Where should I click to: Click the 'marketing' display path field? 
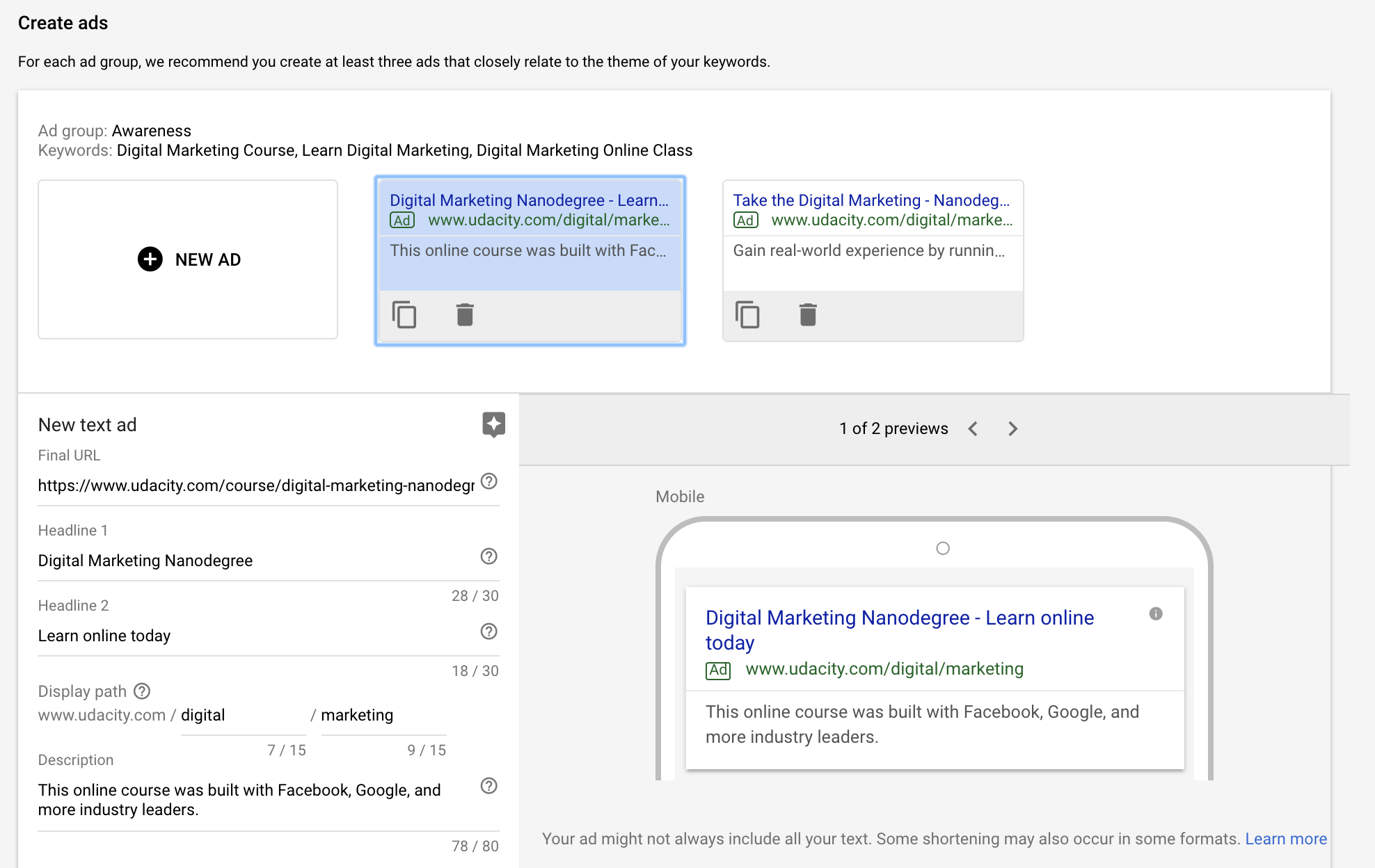click(383, 715)
